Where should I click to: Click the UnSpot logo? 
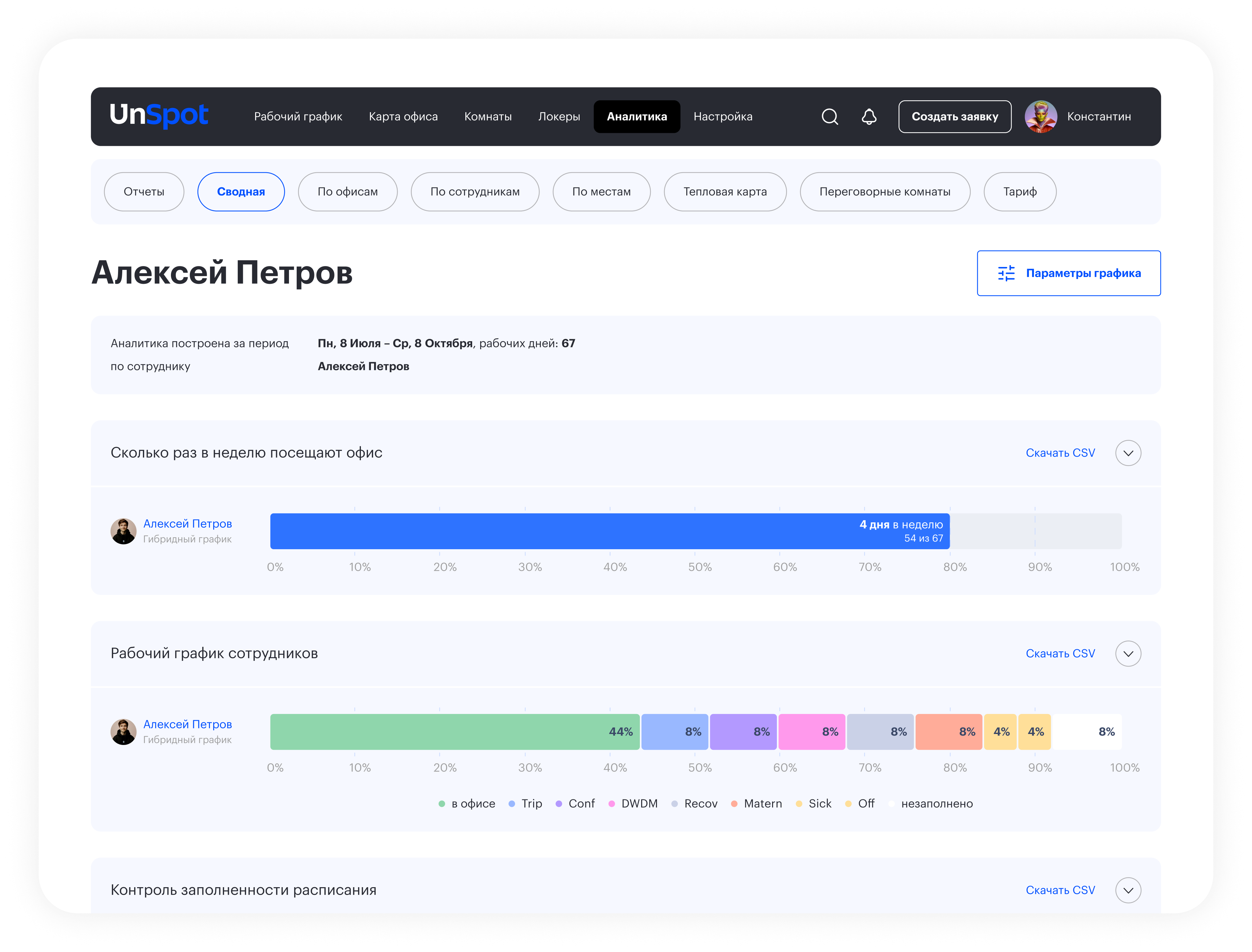159,115
